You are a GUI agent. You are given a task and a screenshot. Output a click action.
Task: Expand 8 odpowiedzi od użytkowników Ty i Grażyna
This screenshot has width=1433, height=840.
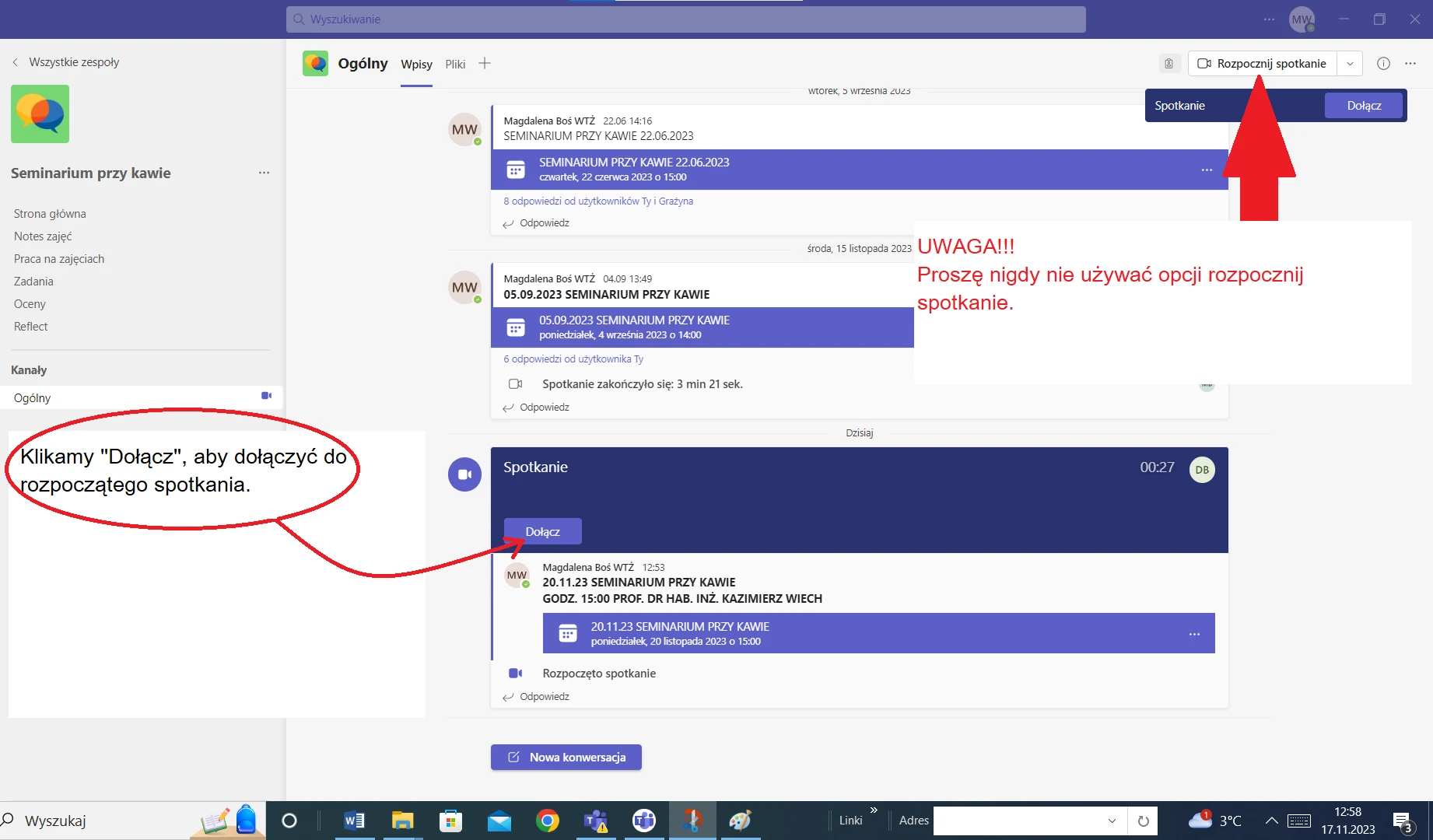click(x=598, y=201)
